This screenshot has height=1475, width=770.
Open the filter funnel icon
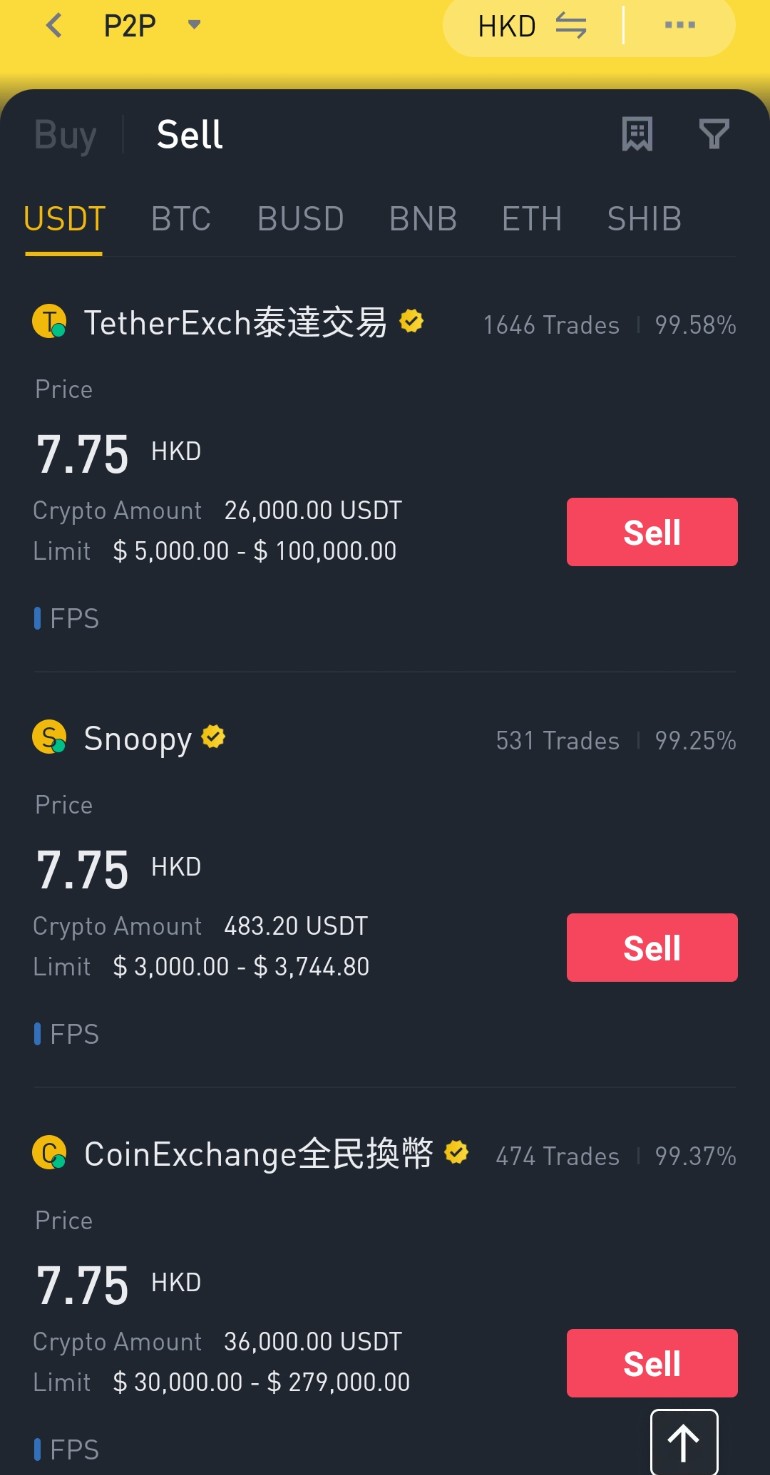[x=714, y=134]
